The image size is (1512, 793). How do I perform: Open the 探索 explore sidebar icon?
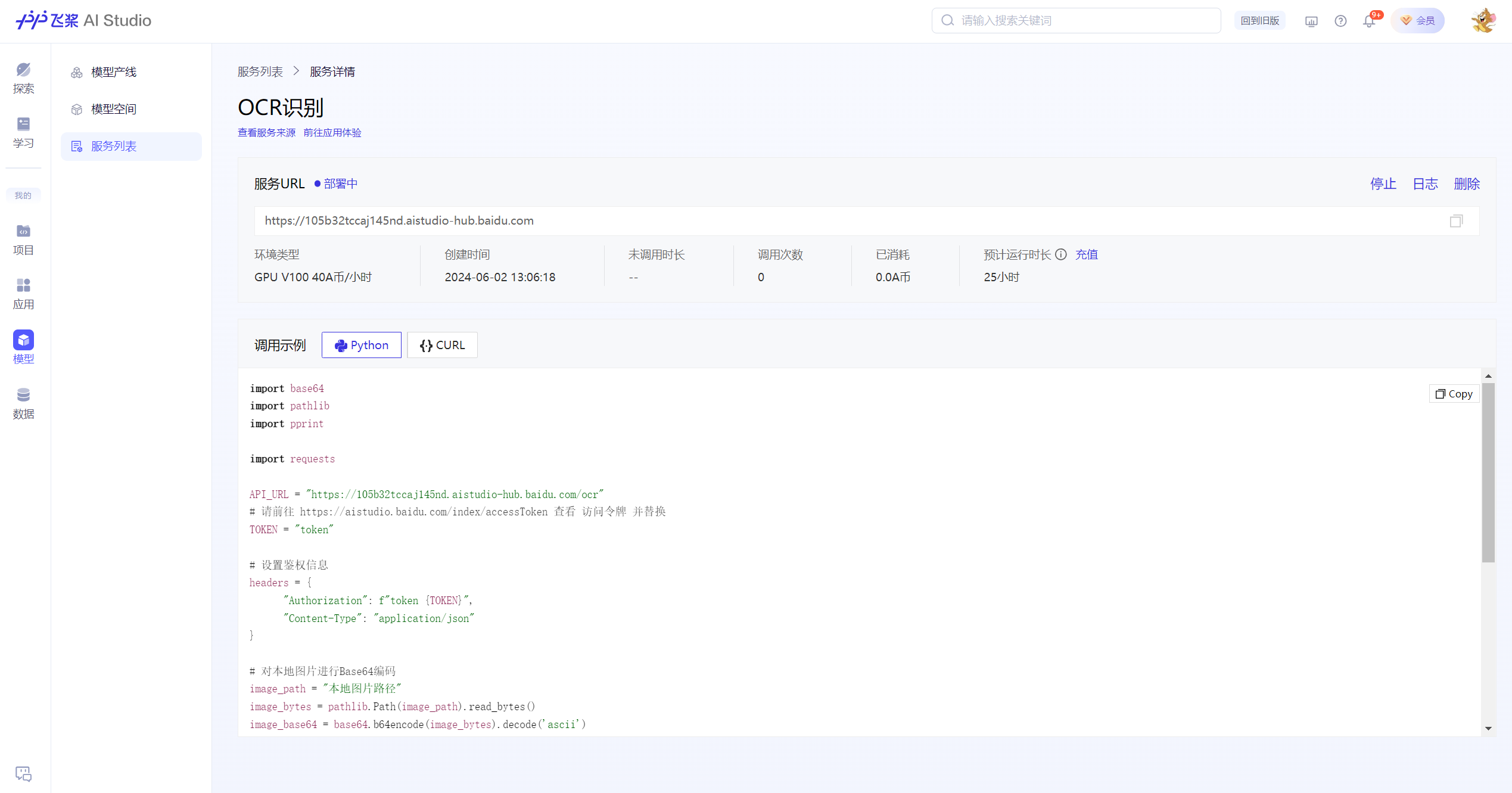23,78
